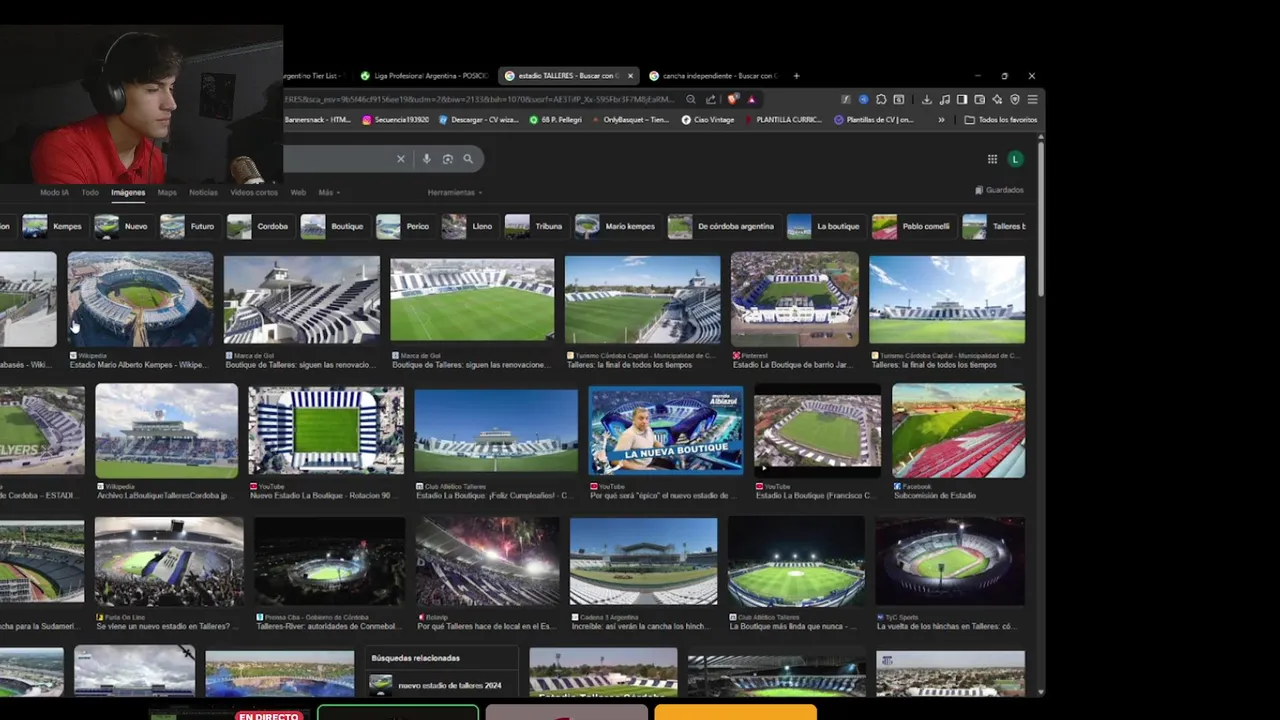Screen dimensions: 1280x720
Task: Start voice search with microphone icon
Action: [x=427, y=159]
